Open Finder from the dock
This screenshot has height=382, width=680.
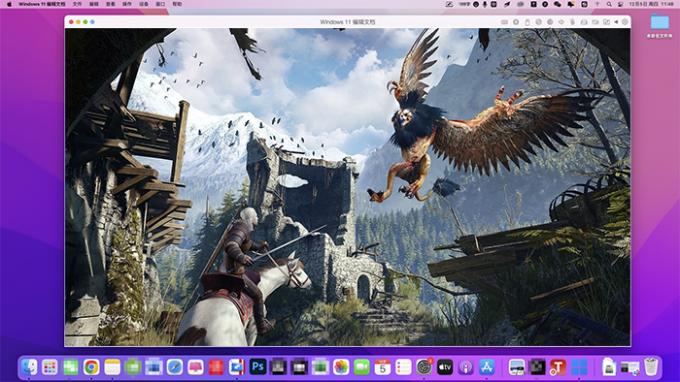(x=29, y=367)
